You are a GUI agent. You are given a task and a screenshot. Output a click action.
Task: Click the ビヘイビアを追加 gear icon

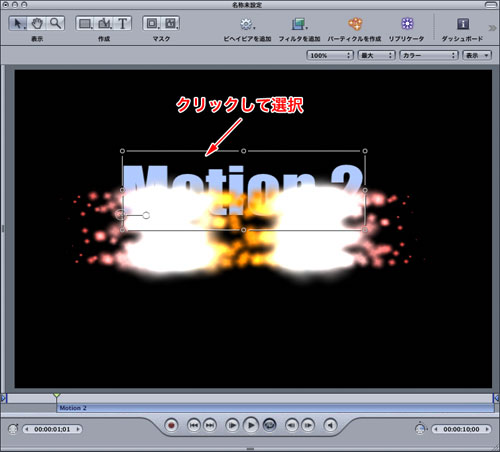pyautogui.click(x=247, y=24)
